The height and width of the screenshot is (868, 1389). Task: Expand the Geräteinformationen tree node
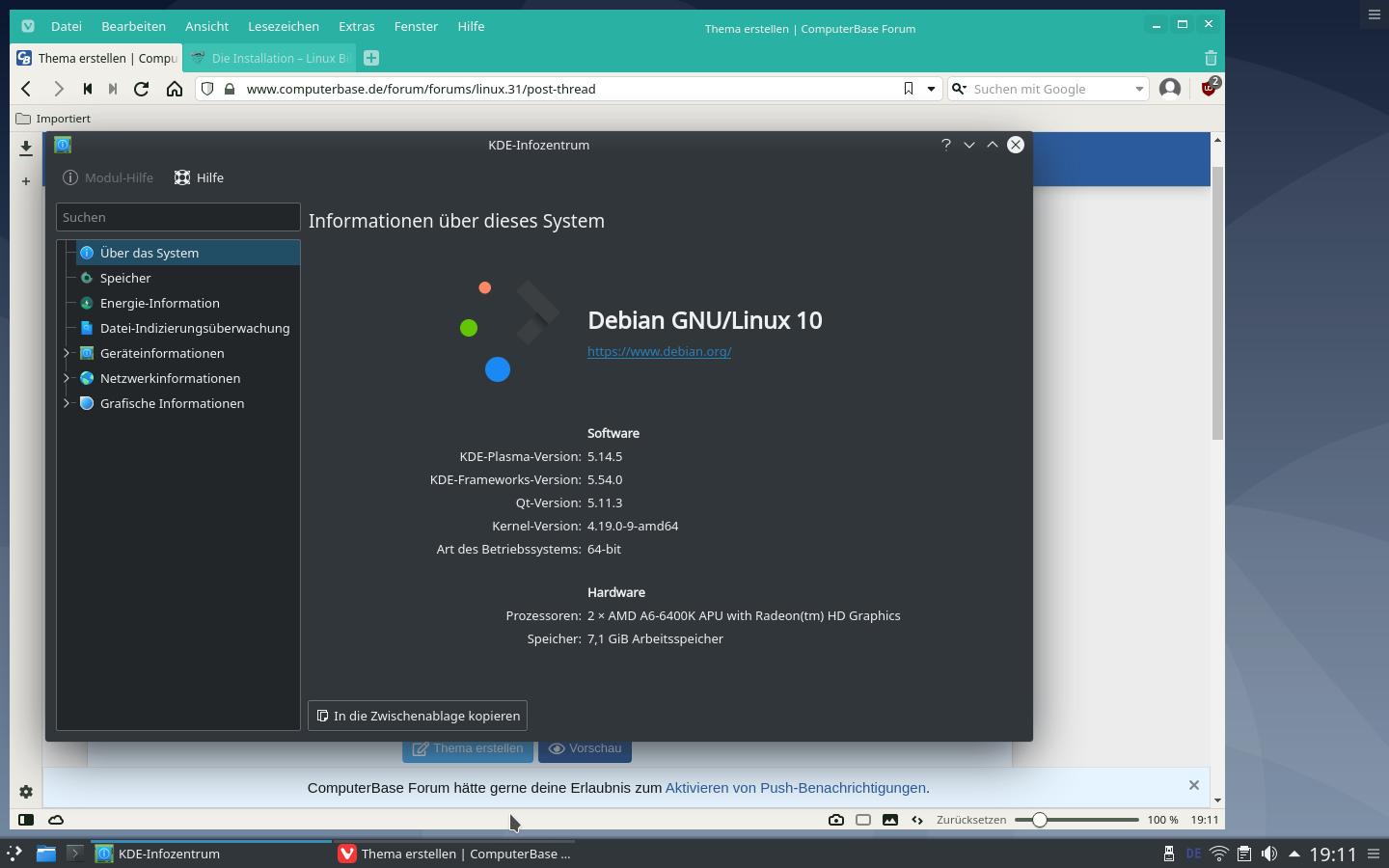[x=67, y=353]
